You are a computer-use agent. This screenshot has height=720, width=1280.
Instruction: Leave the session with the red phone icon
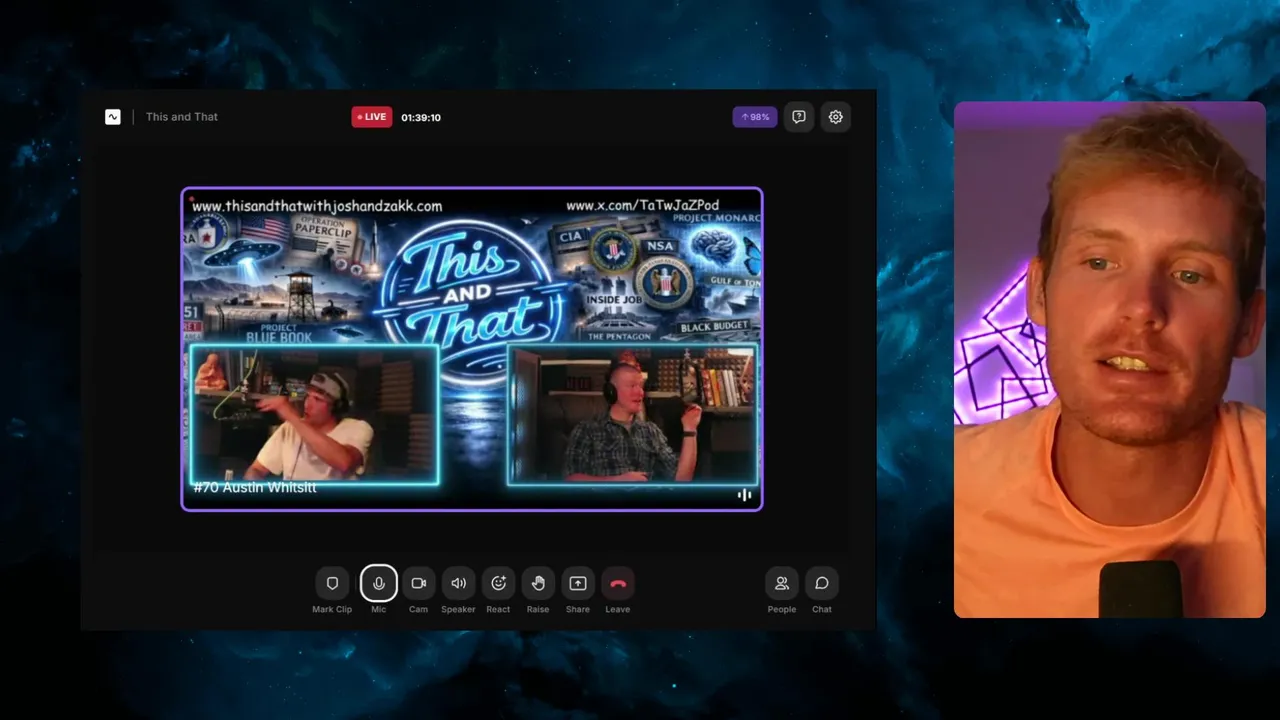[x=618, y=583]
